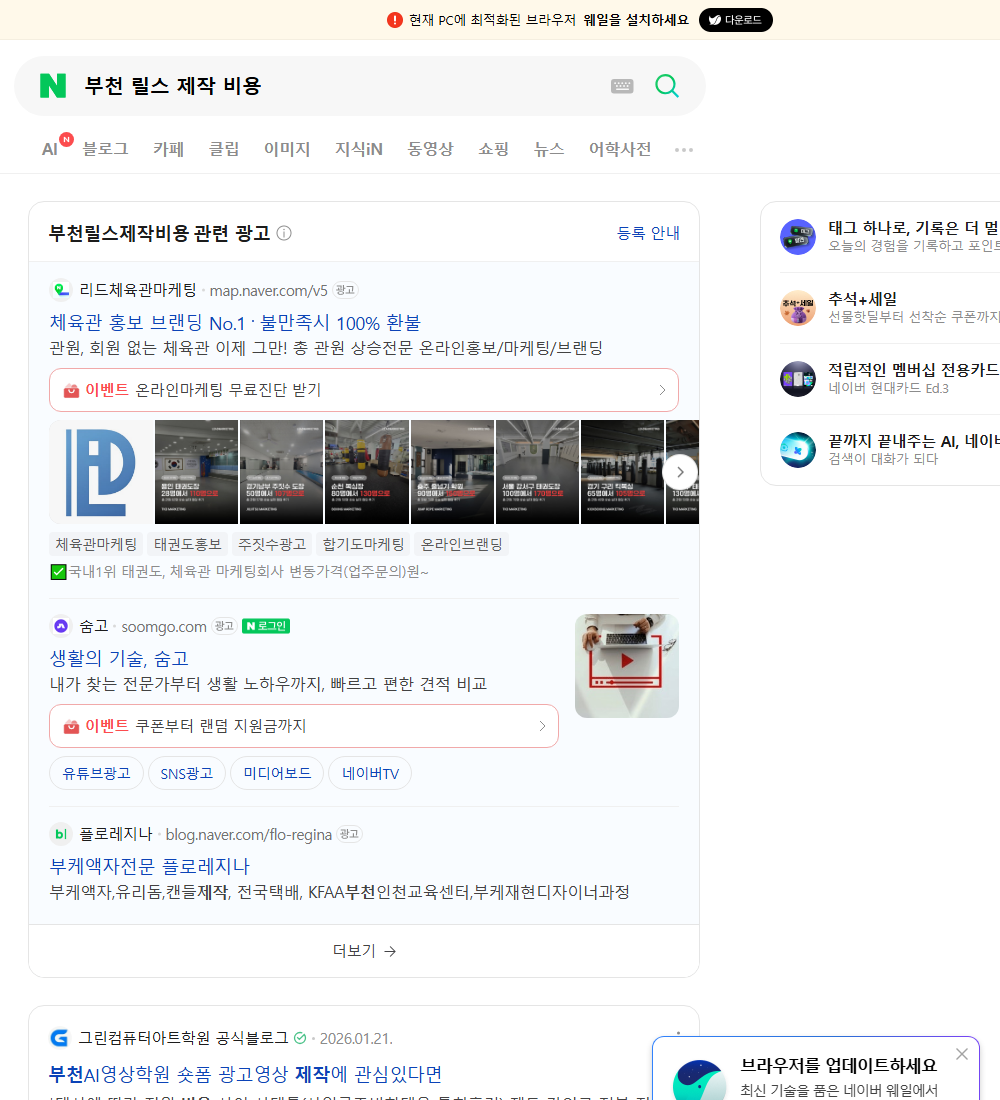
Task: Switch to the 쇼핑 tab
Action: tap(493, 149)
